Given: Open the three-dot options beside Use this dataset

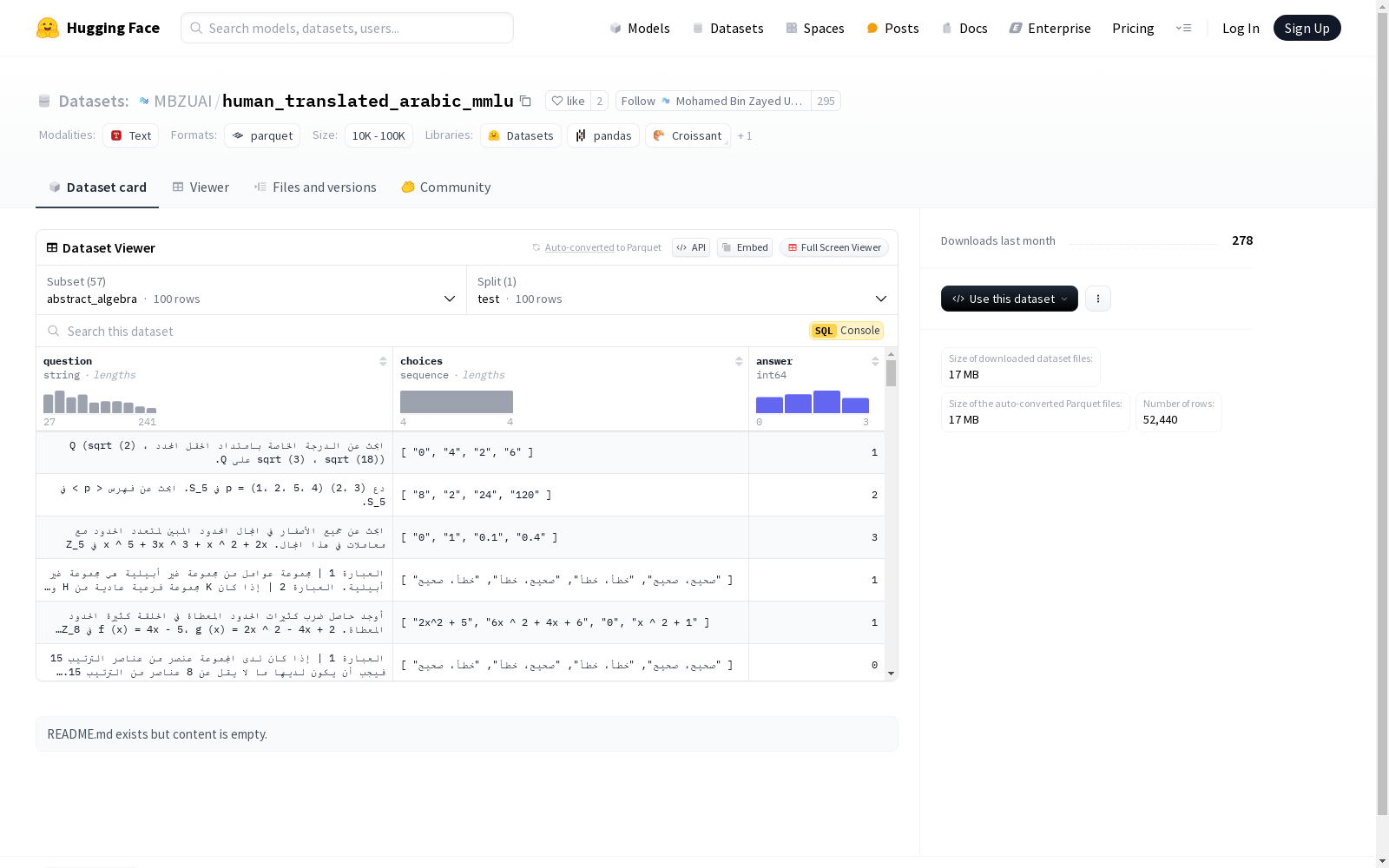Looking at the screenshot, I should [1098, 299].
